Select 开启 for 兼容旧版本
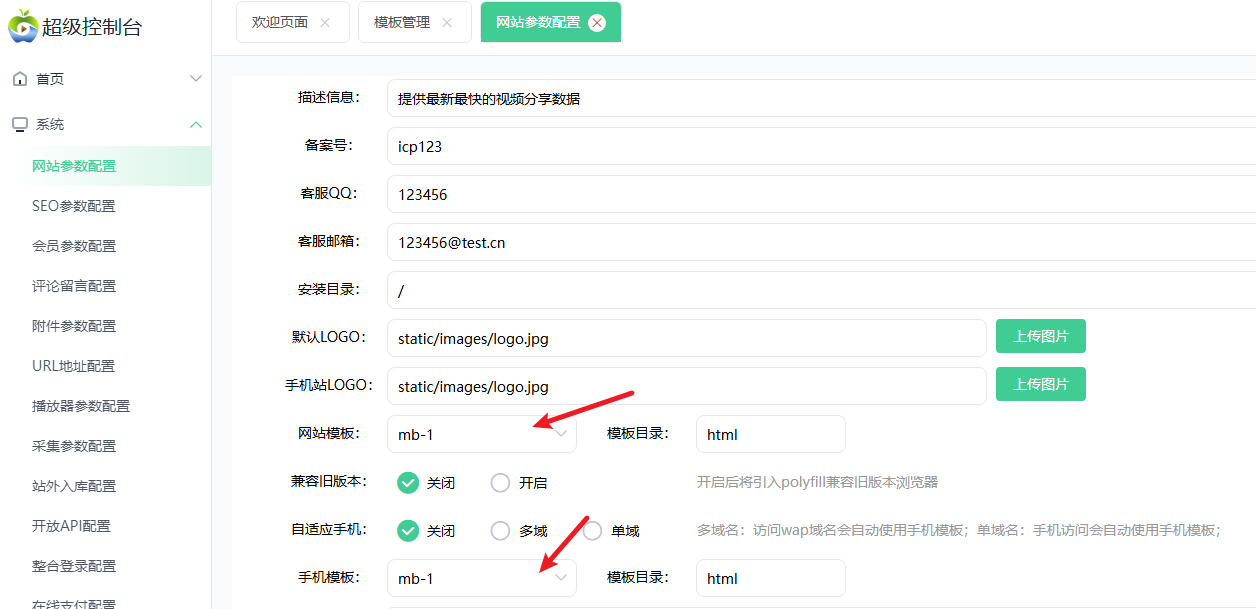Viewport: 1256px width, 609px height. [501, 483]
